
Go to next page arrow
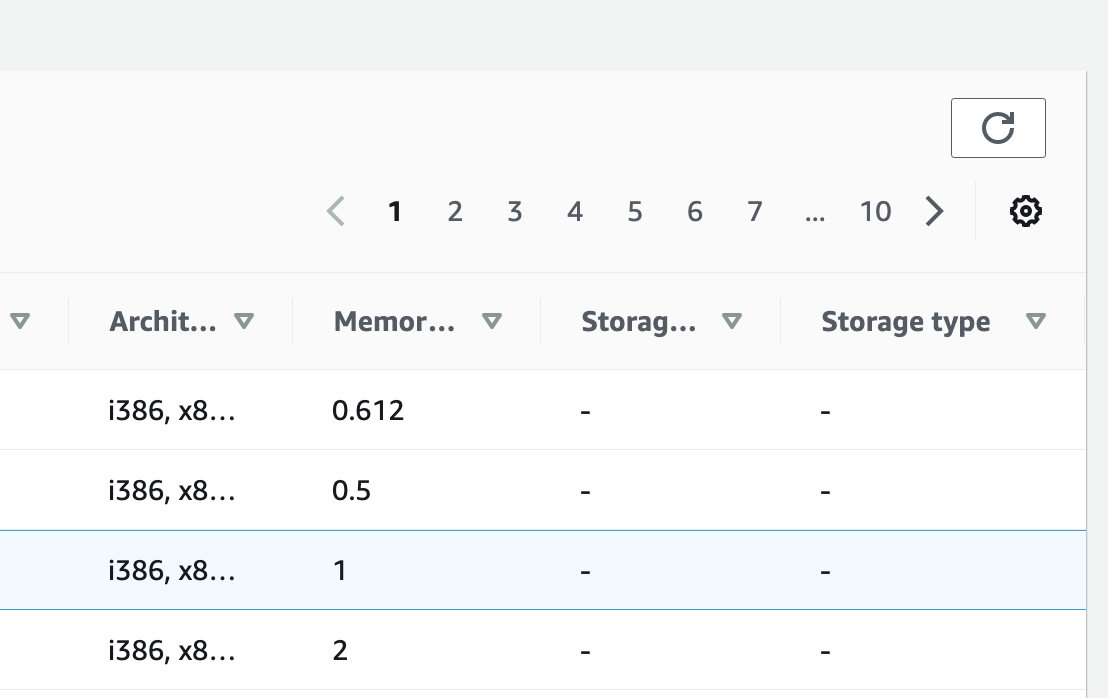coord(934,211)
